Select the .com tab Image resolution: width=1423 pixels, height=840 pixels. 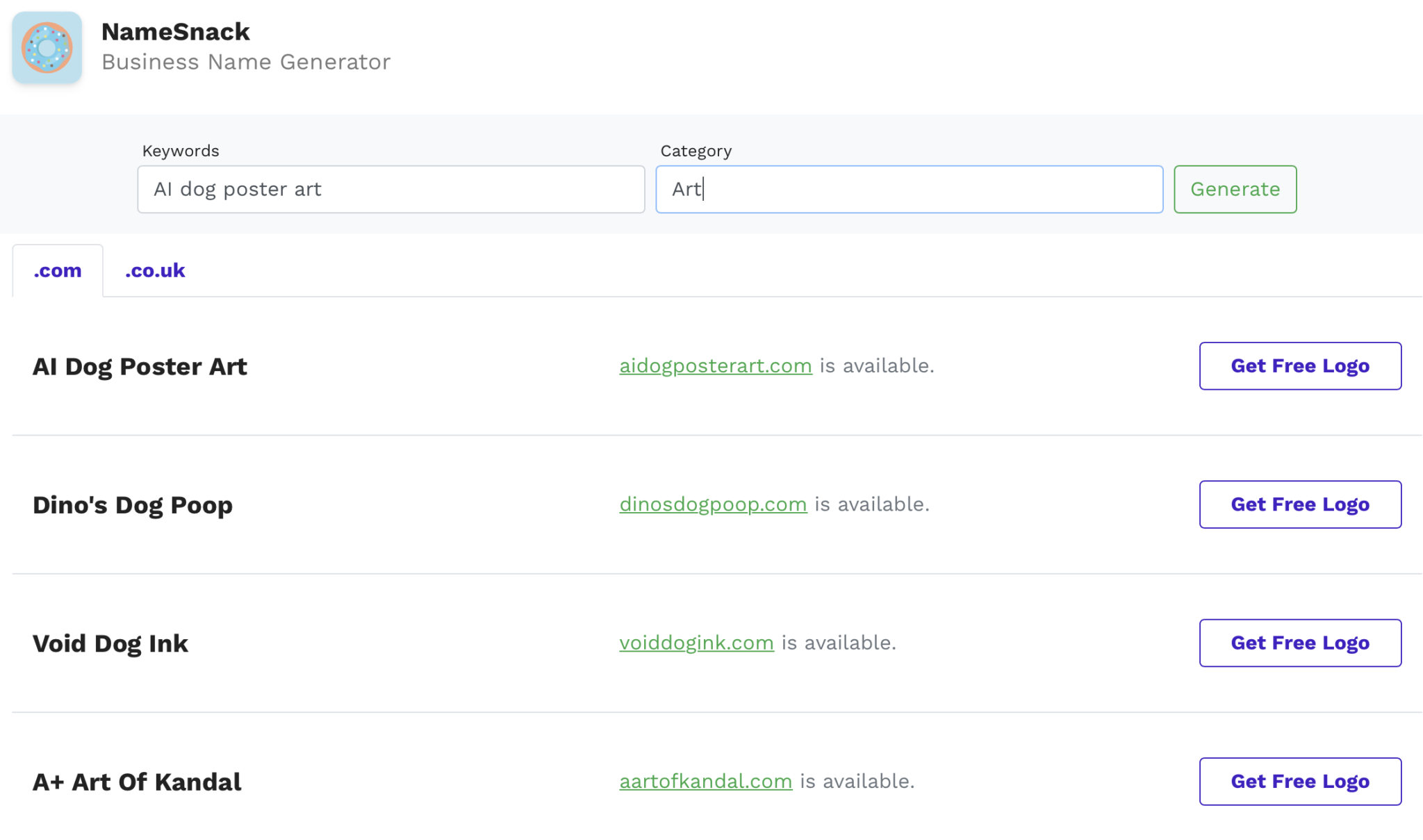coord(58,270)
